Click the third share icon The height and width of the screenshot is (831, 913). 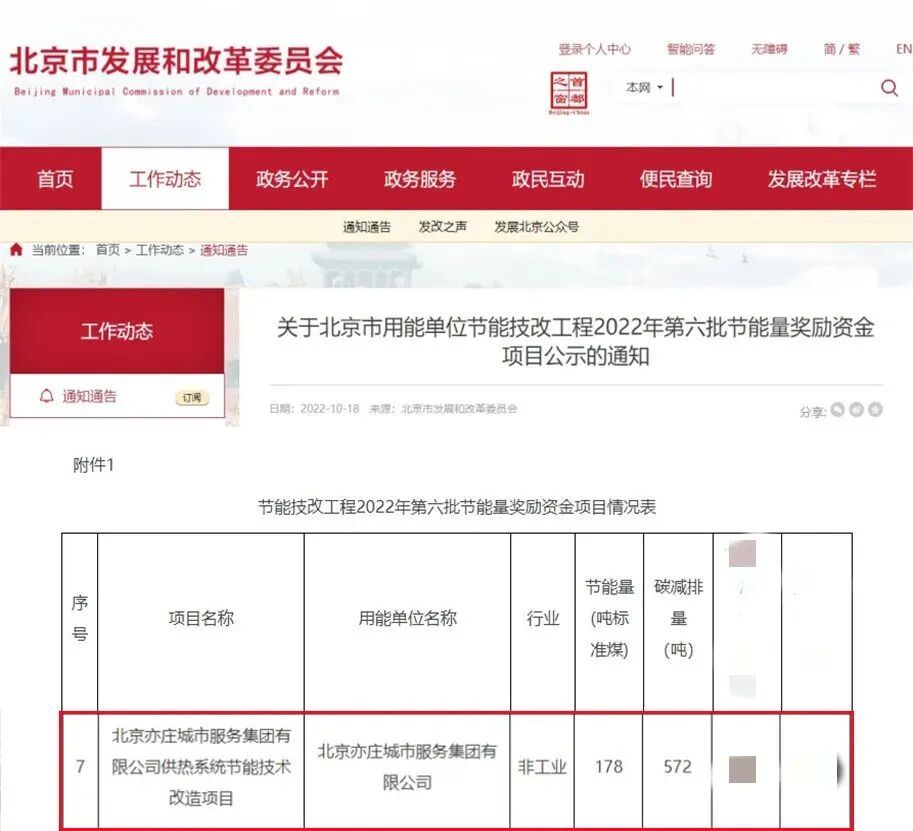(875, 409)
